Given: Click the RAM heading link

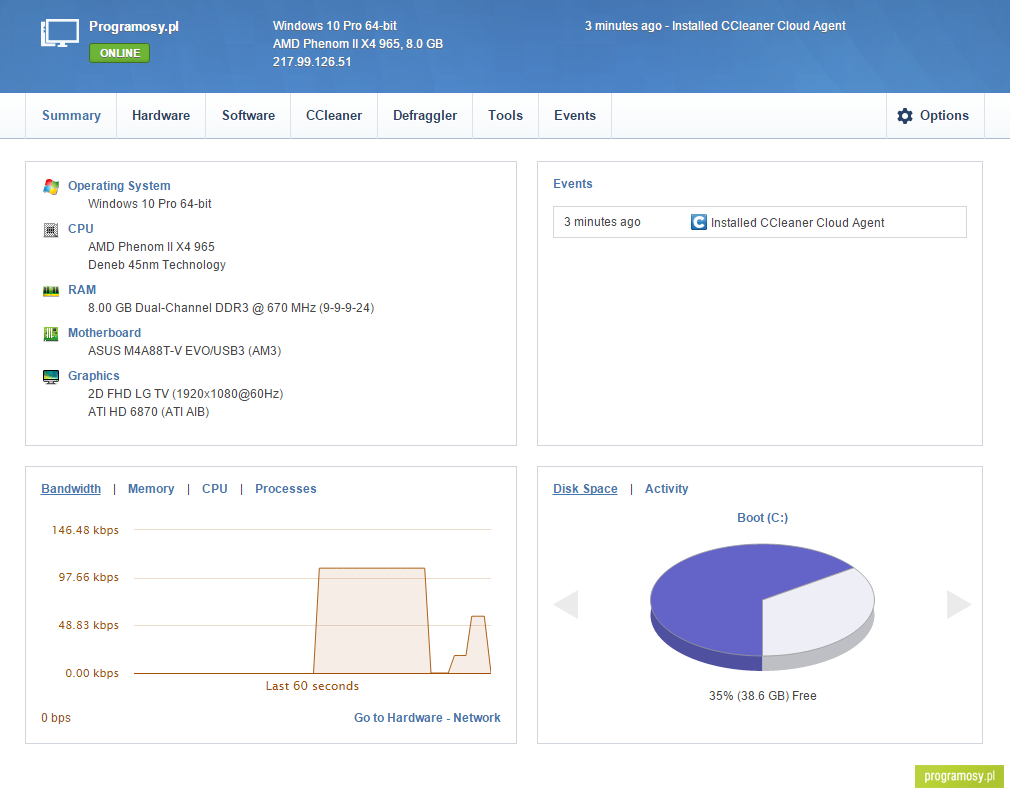Looking at the screenshot, I should coord(82,290).
